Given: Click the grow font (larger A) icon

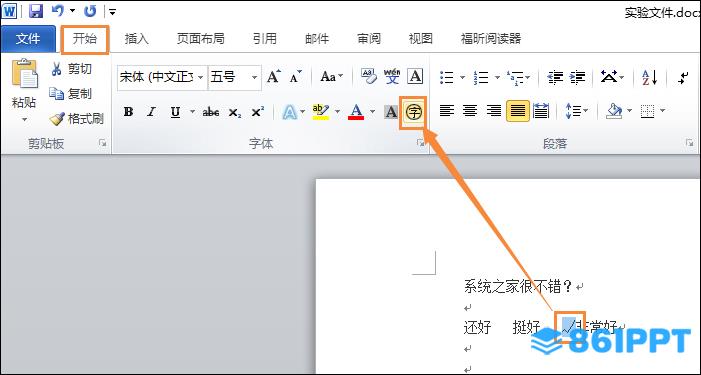Looking at the screenshot, I should point(274,77).
